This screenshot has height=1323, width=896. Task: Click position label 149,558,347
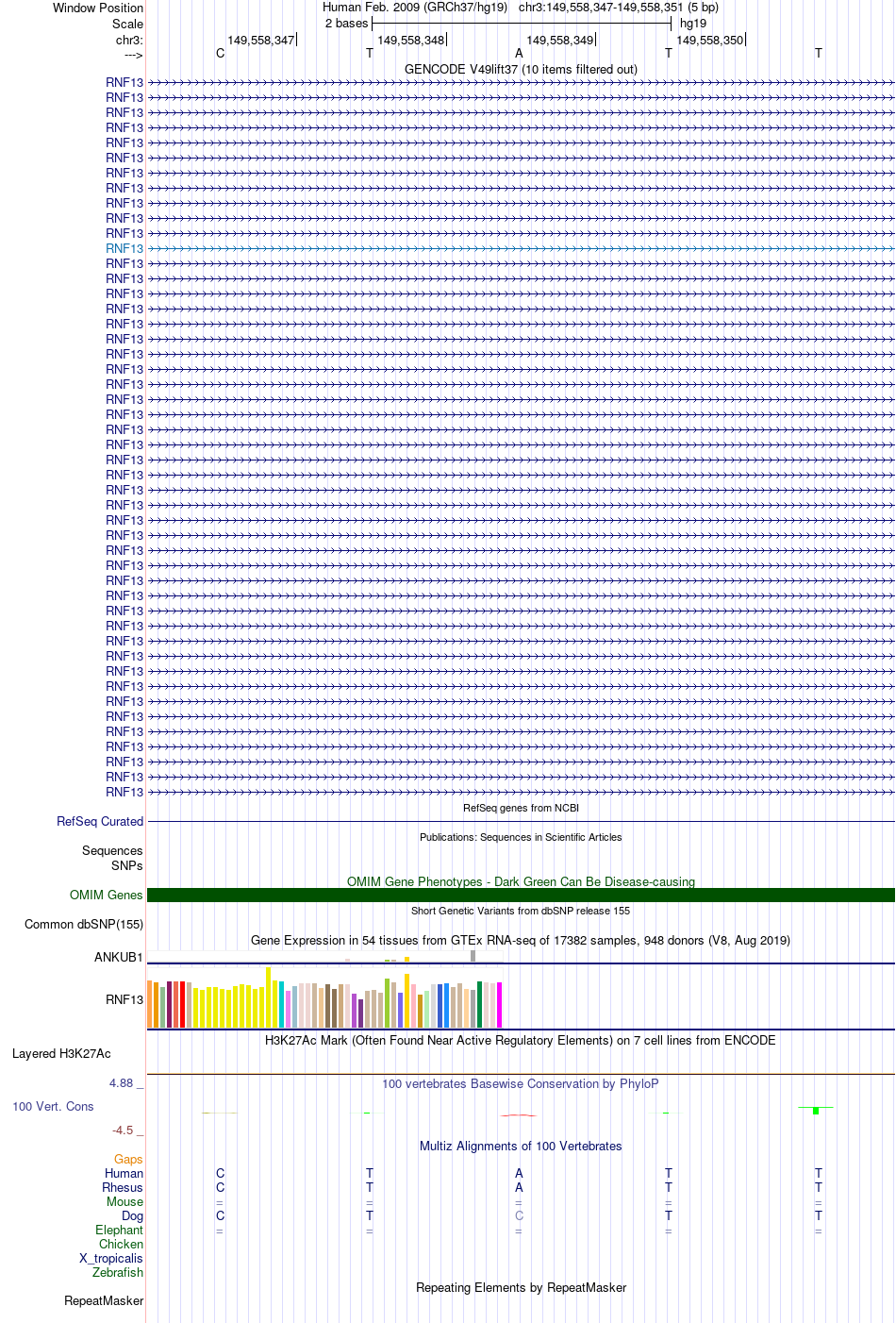coord(260,41)
